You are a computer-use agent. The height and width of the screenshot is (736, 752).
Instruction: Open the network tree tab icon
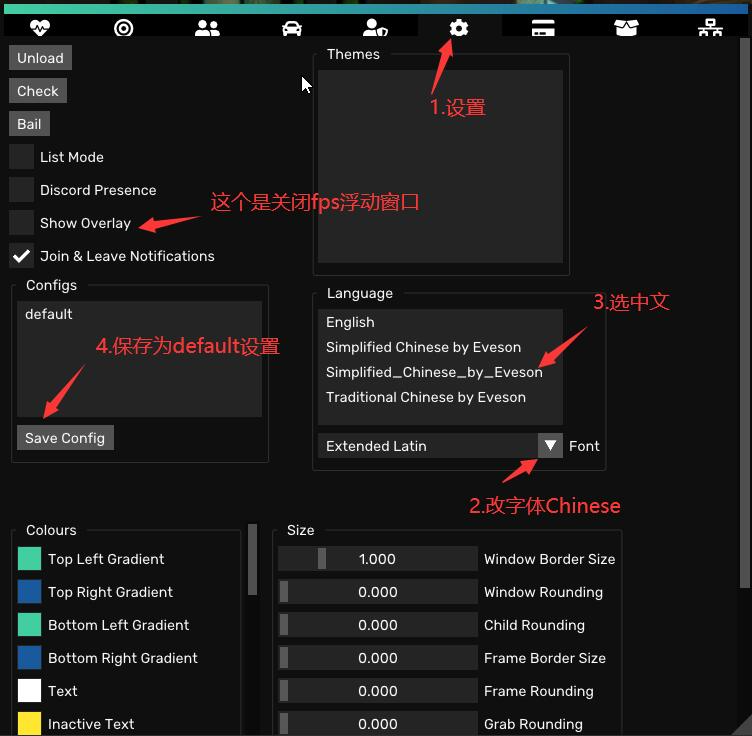710,28
